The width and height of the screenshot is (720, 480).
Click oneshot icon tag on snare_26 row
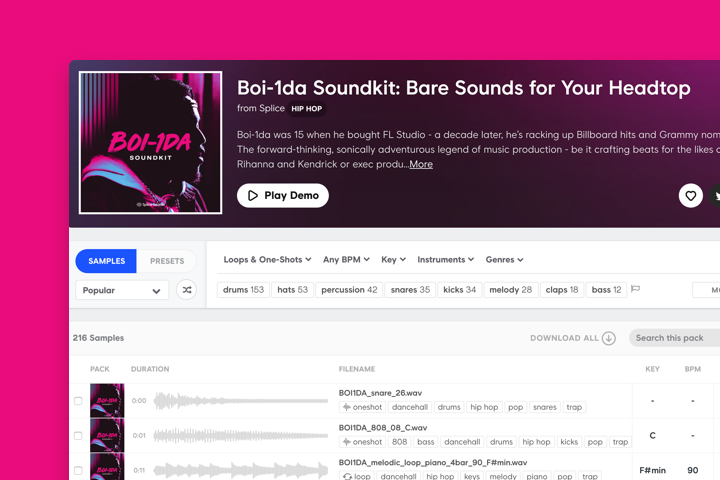362,407
